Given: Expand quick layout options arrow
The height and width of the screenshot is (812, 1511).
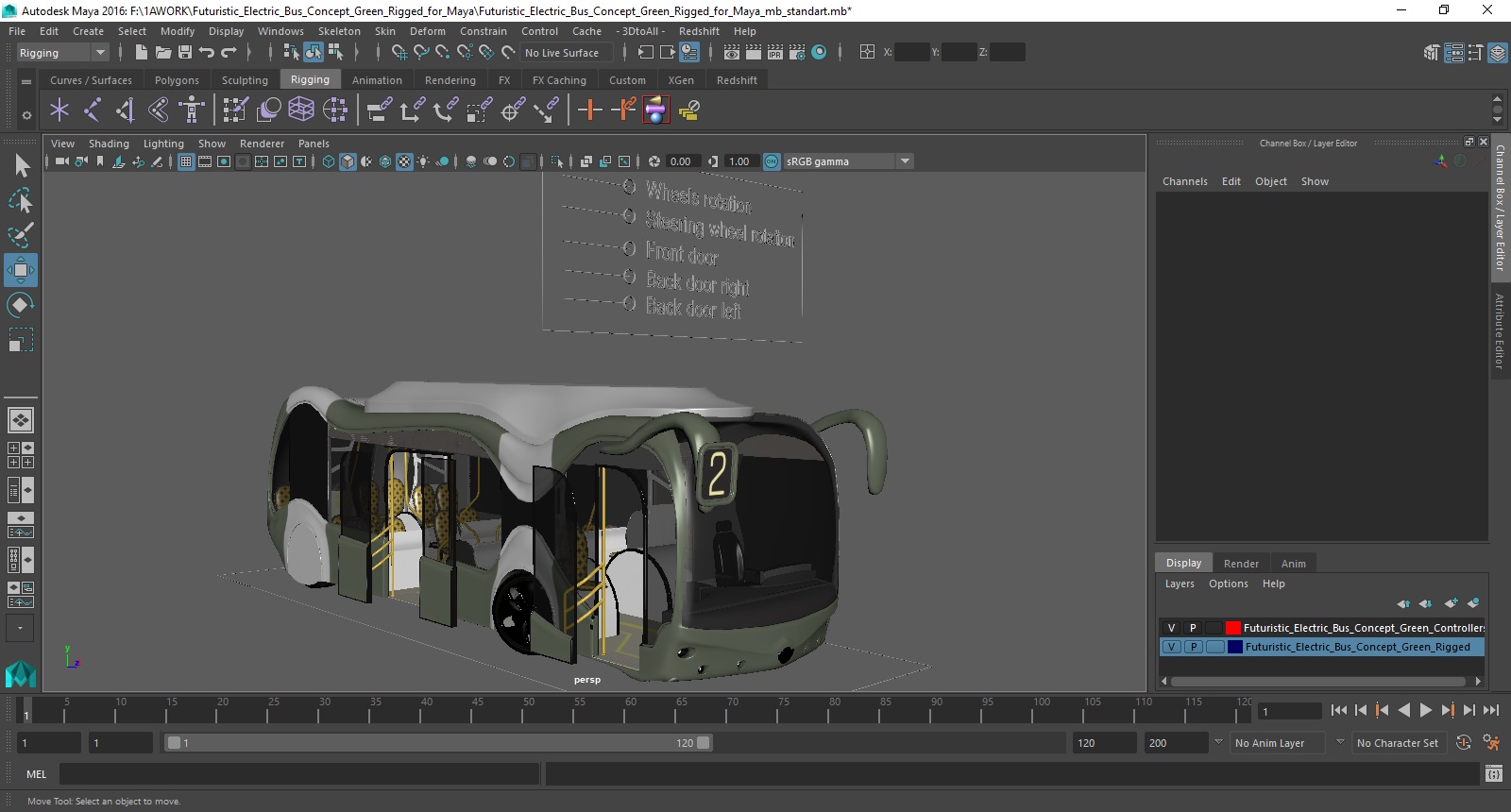Looking at the screenshot, I should click(x=19, y=628).
